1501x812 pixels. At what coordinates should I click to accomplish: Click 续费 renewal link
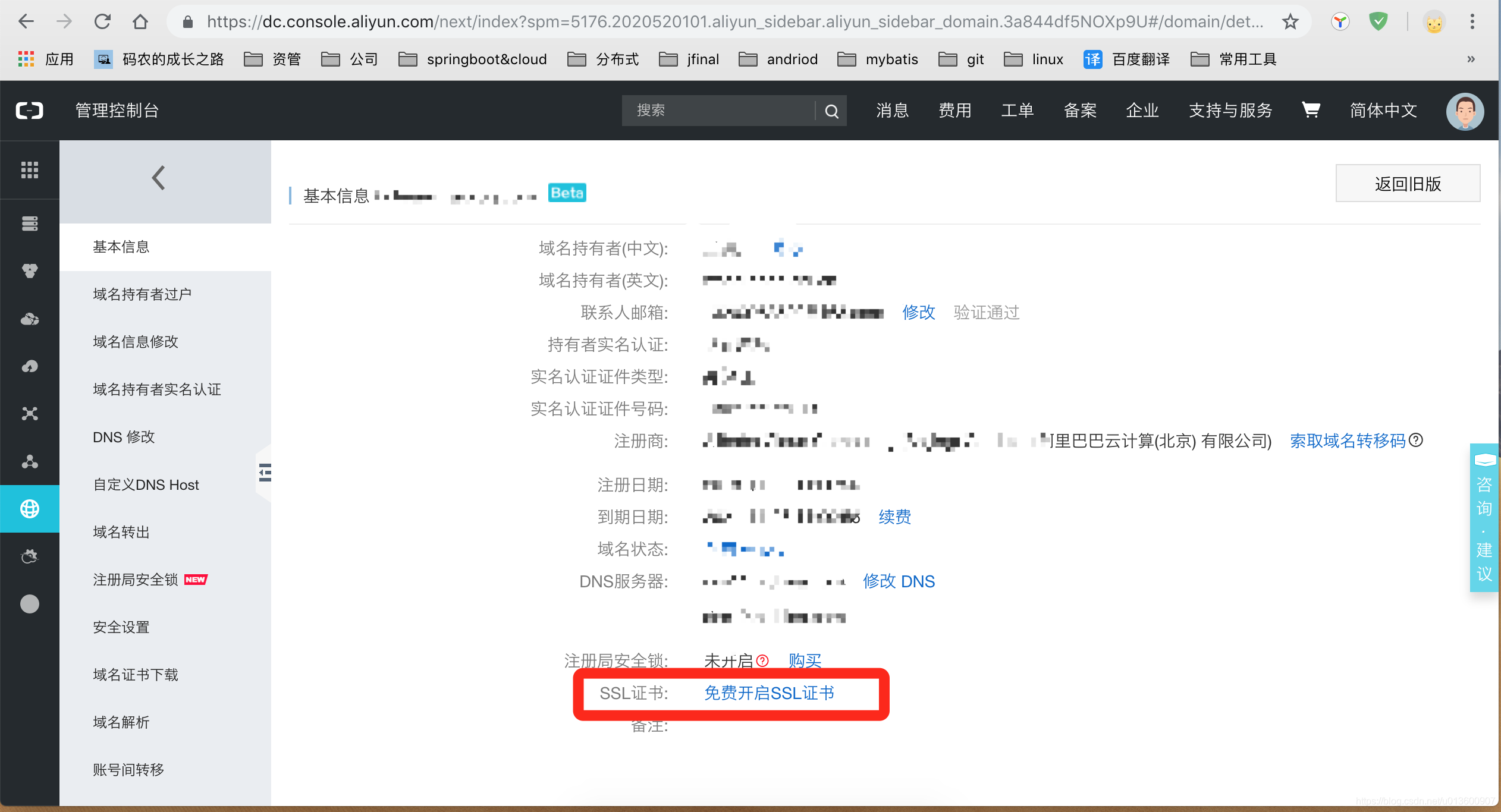tap(895, 517)
